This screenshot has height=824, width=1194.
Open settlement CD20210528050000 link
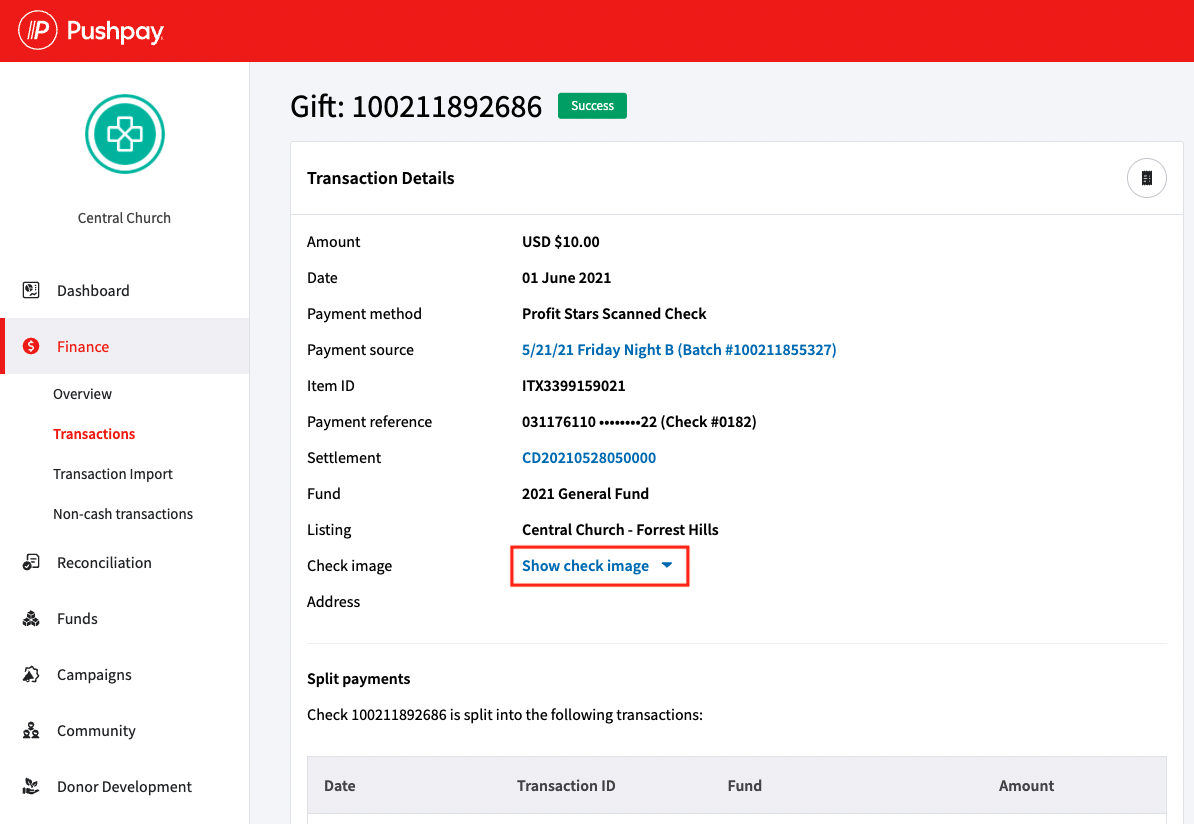[589, 458]
